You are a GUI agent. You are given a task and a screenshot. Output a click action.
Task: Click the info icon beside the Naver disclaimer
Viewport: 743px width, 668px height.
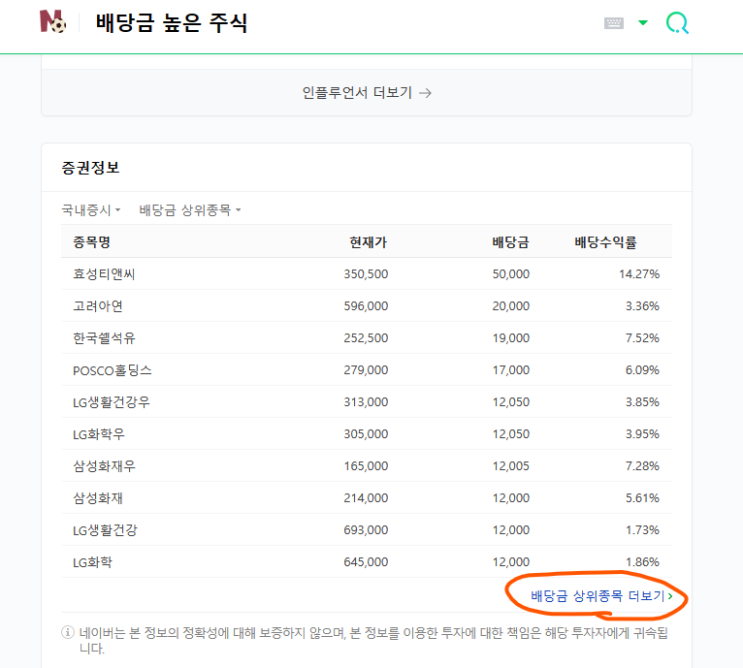coord(68,633)
